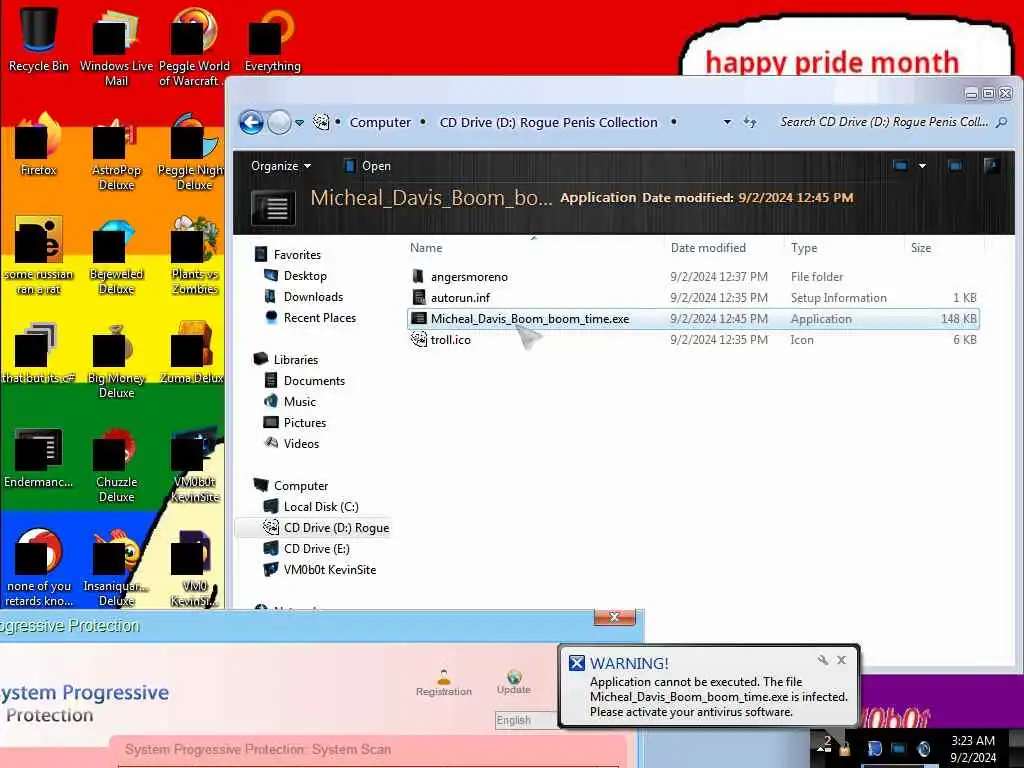1024x768 pixels.
Task: Launch Firefox from the desktop
Action: 39,145
